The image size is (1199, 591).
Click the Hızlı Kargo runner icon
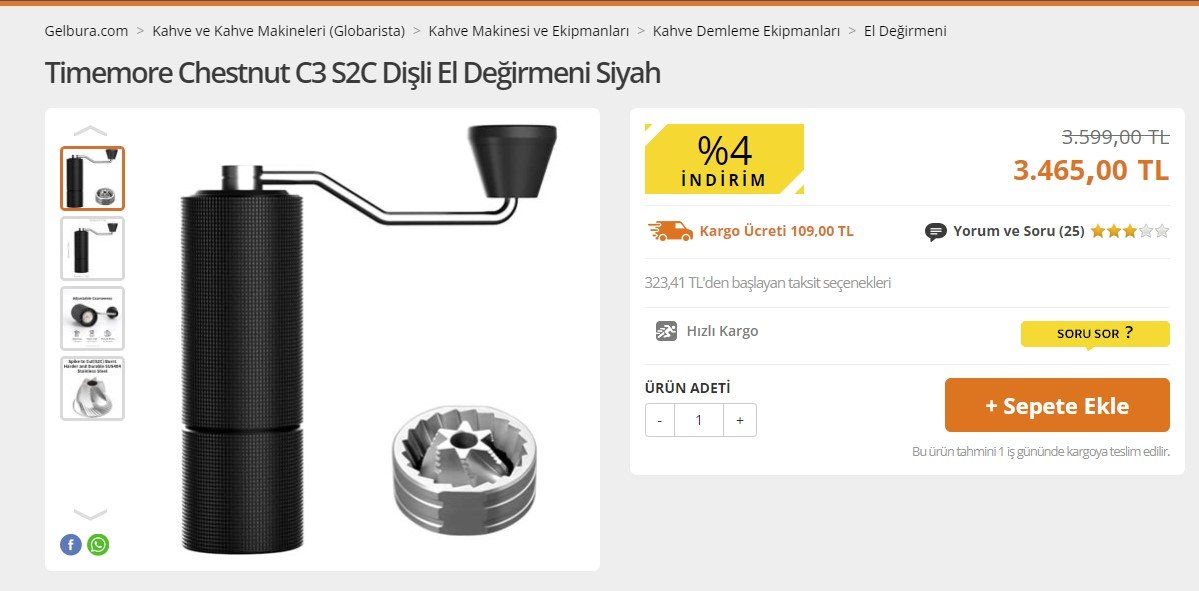(666, 331)
